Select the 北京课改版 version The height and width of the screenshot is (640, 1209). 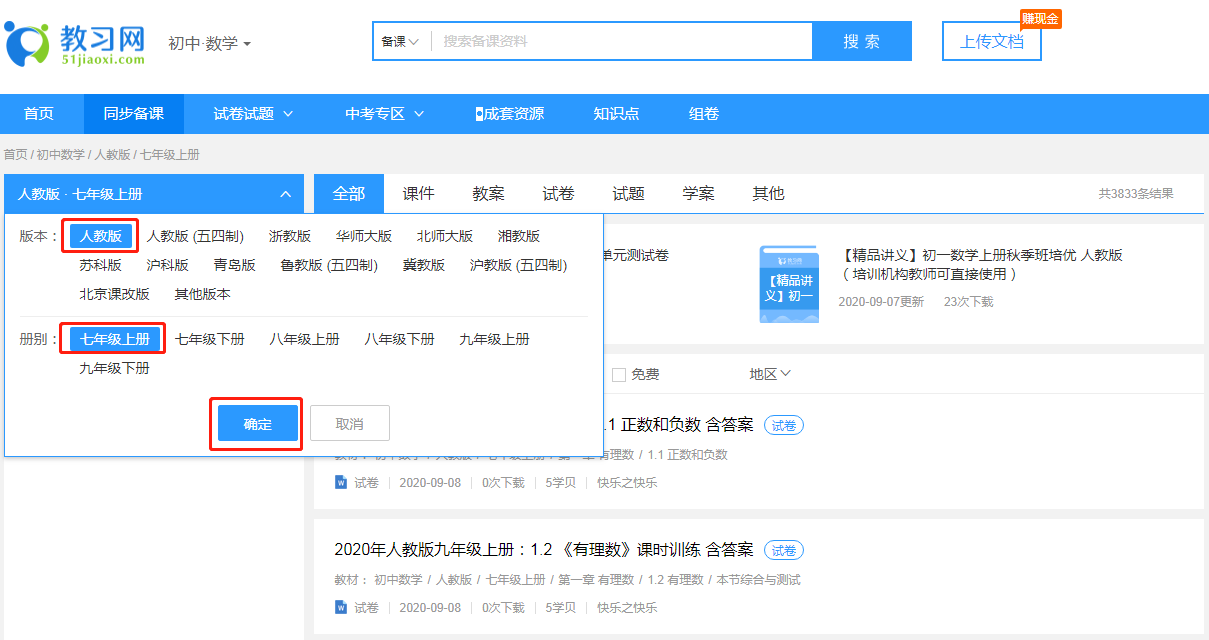(x=115, y=294)
